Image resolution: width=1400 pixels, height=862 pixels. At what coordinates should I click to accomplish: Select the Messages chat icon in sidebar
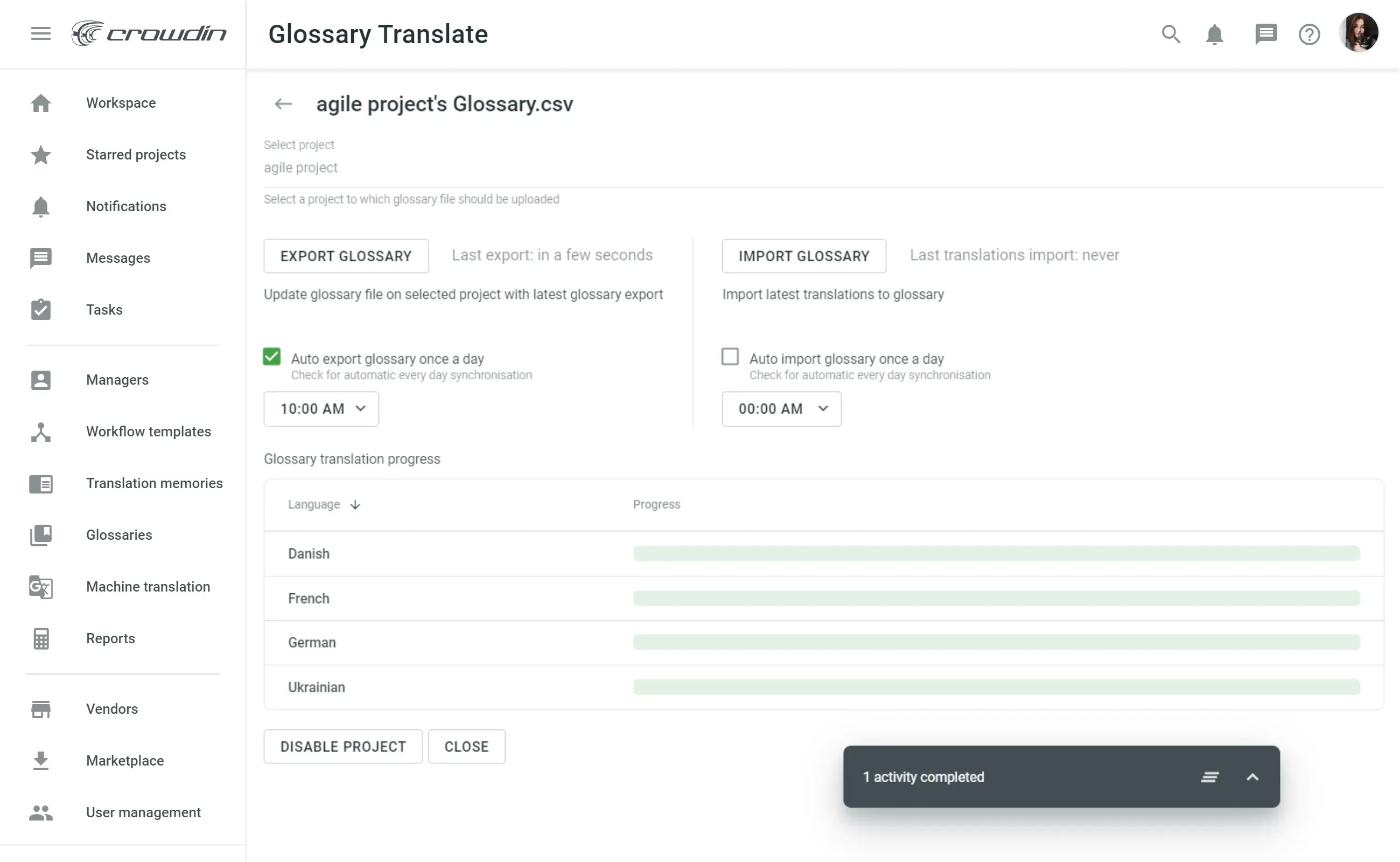pos(40,258)
